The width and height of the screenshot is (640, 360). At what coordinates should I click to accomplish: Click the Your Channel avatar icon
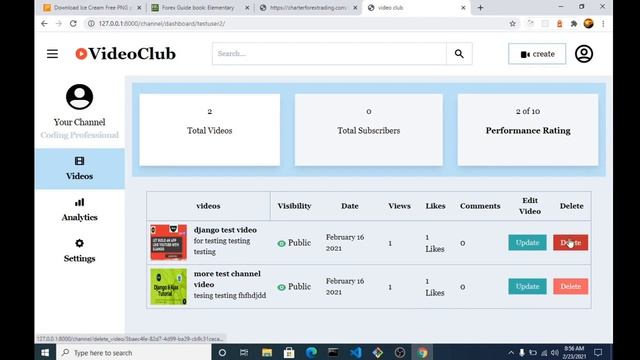[x=80, y=97]
